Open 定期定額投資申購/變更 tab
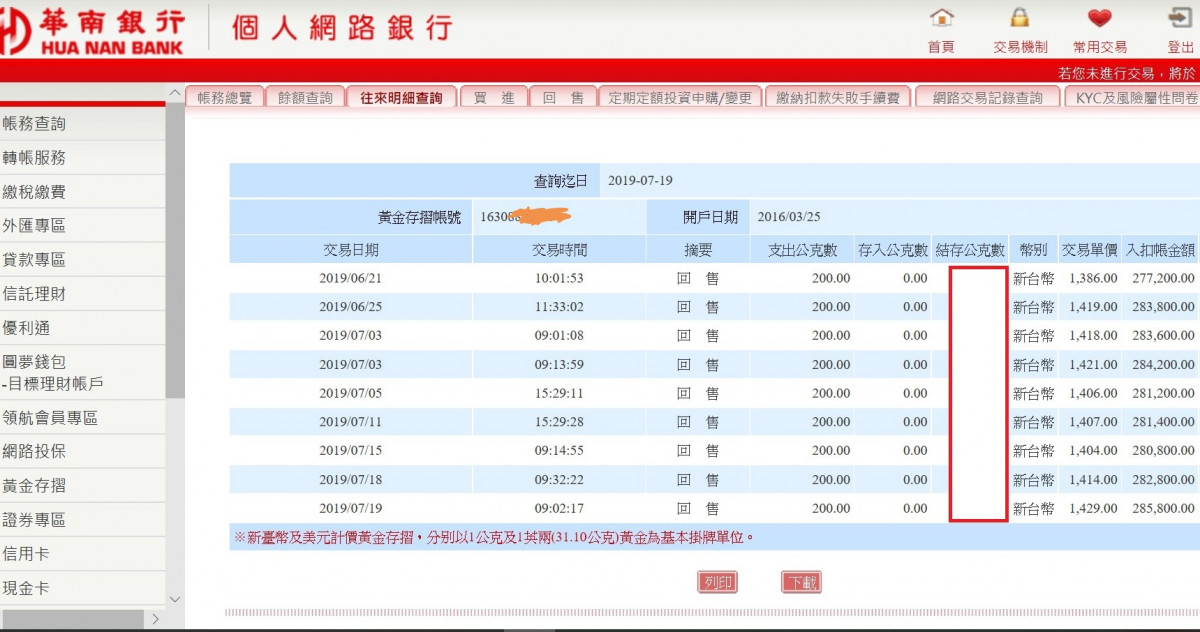The image size is (1200, 632). tap(680, 97)
